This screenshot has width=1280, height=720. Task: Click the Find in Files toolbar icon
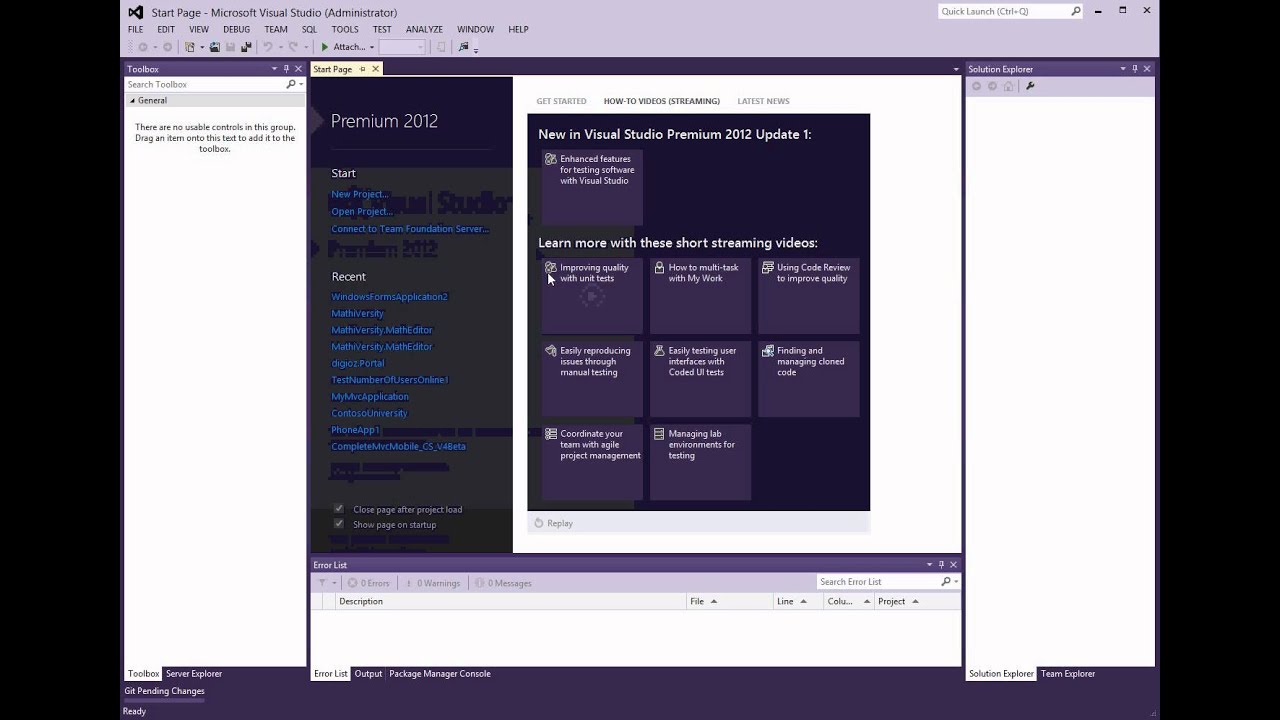463,47
